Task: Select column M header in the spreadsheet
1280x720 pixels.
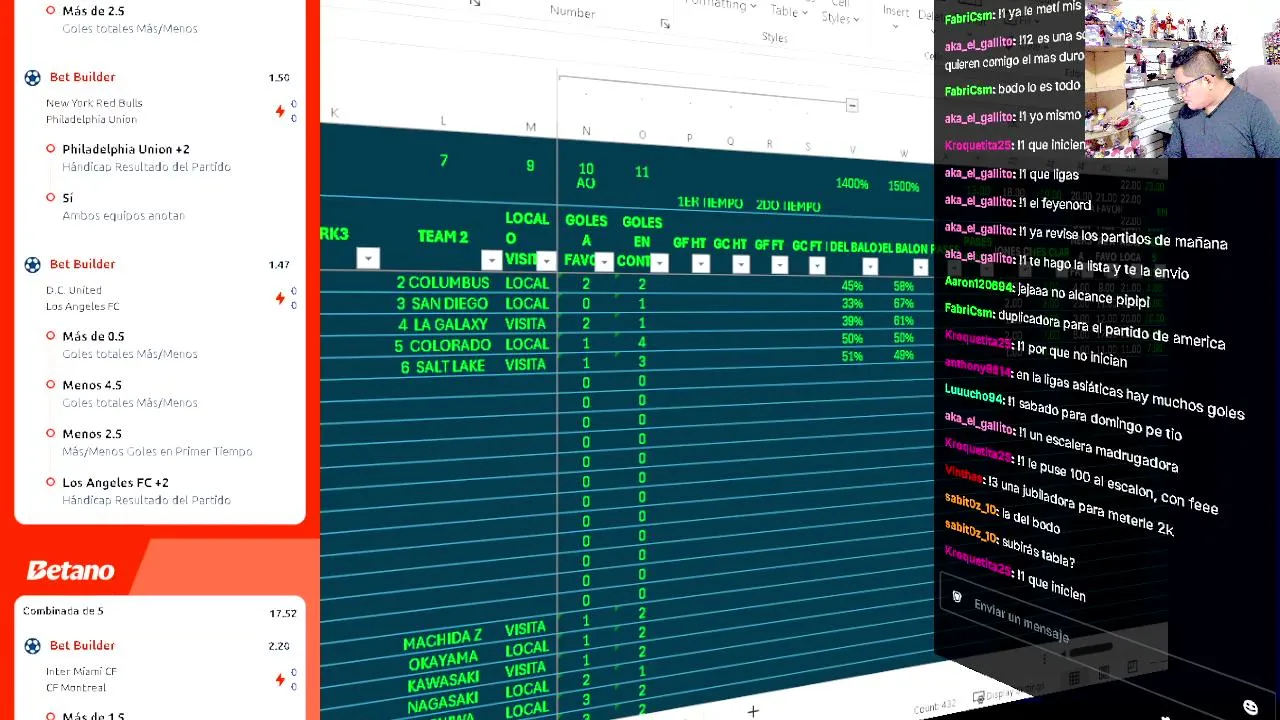Action: pyautogui.click(x=530, y=127)
